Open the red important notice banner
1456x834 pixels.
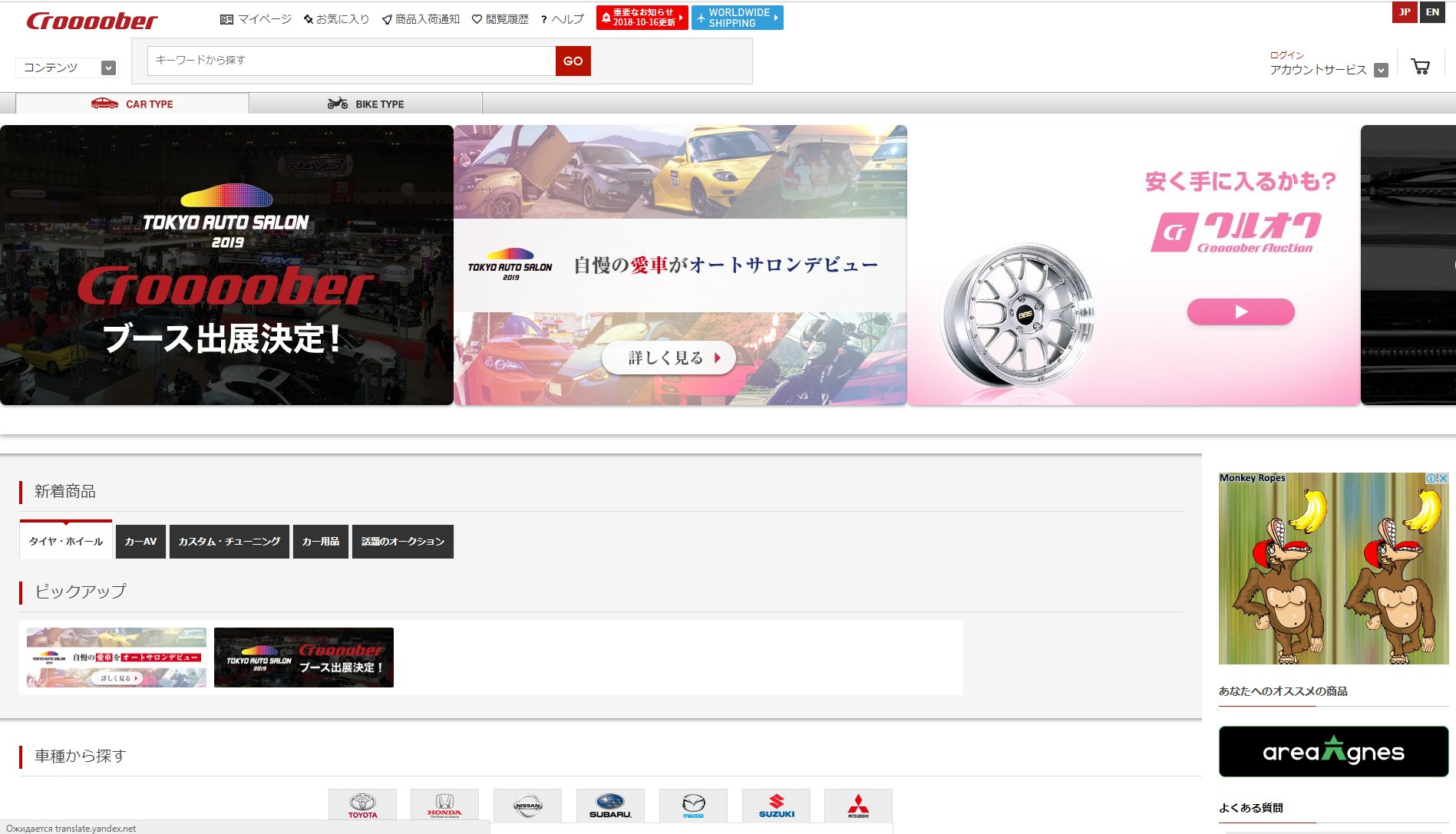point(642,18)
